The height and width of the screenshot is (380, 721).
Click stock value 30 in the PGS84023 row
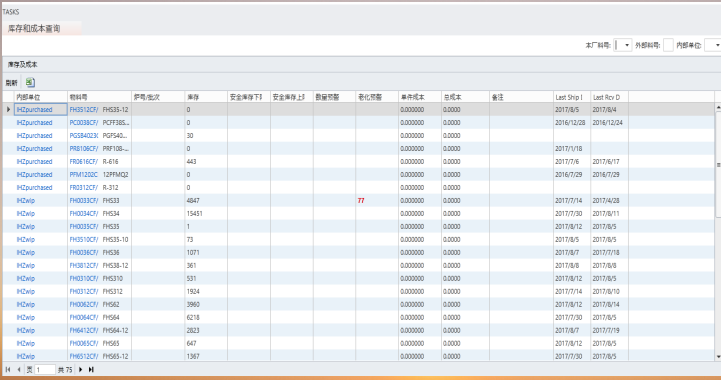point(190,136)
